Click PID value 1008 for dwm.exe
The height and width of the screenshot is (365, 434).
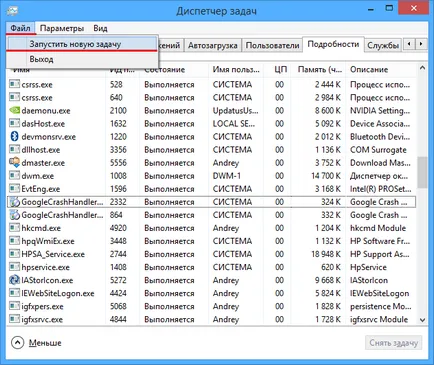point(118,176)
